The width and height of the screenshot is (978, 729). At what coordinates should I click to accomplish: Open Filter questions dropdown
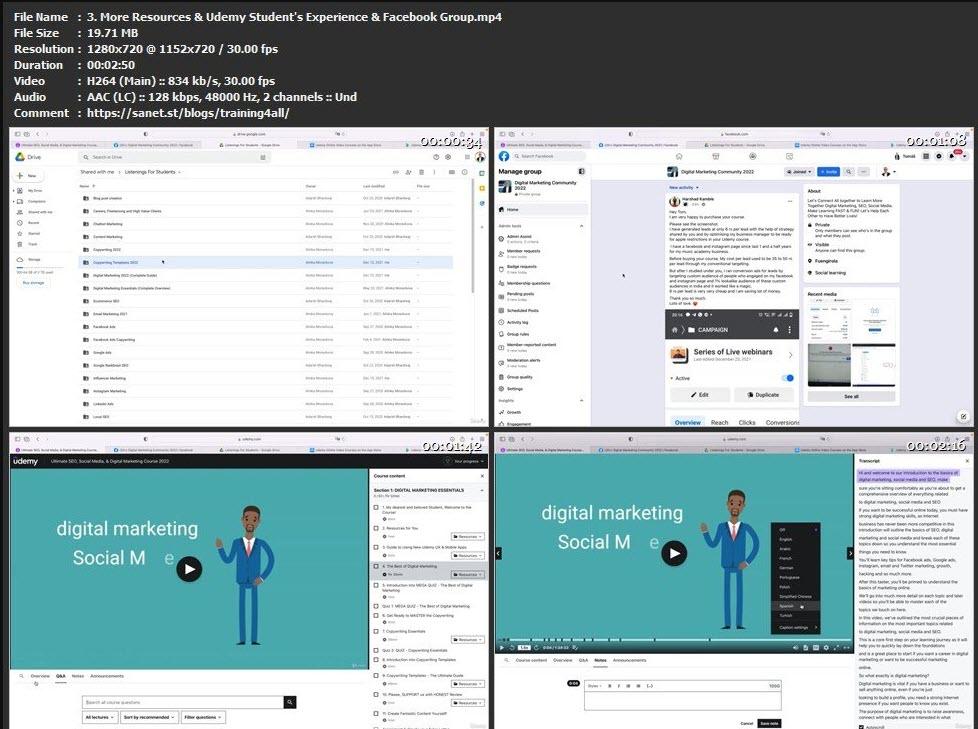pos(203,717)
